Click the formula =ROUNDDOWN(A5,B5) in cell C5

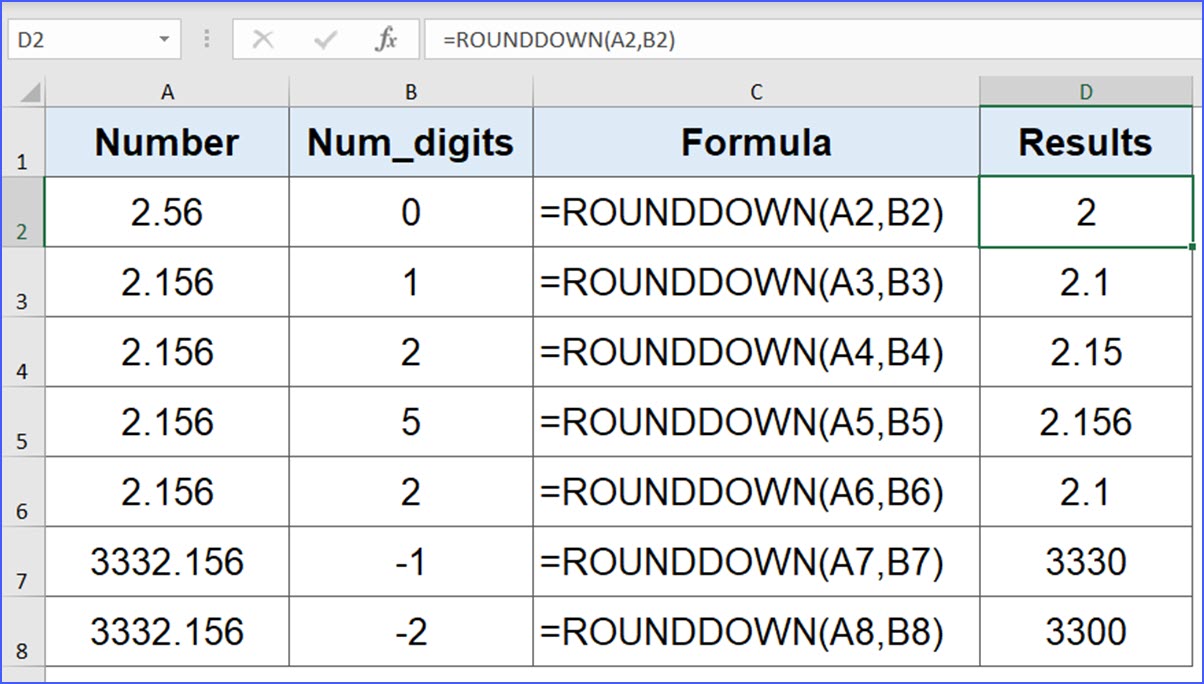[756, 422]
